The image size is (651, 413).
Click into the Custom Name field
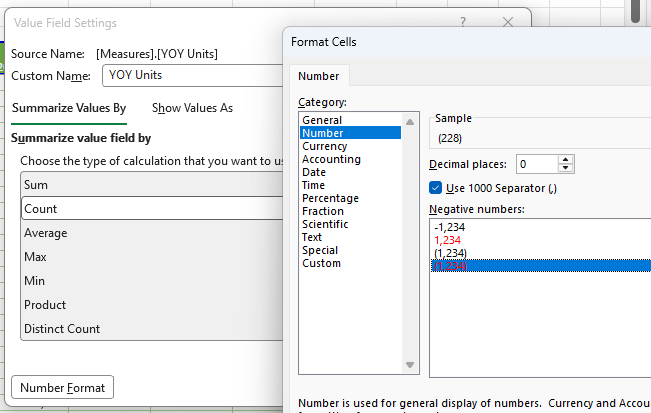pyautogui.click(x=193, y=75)
